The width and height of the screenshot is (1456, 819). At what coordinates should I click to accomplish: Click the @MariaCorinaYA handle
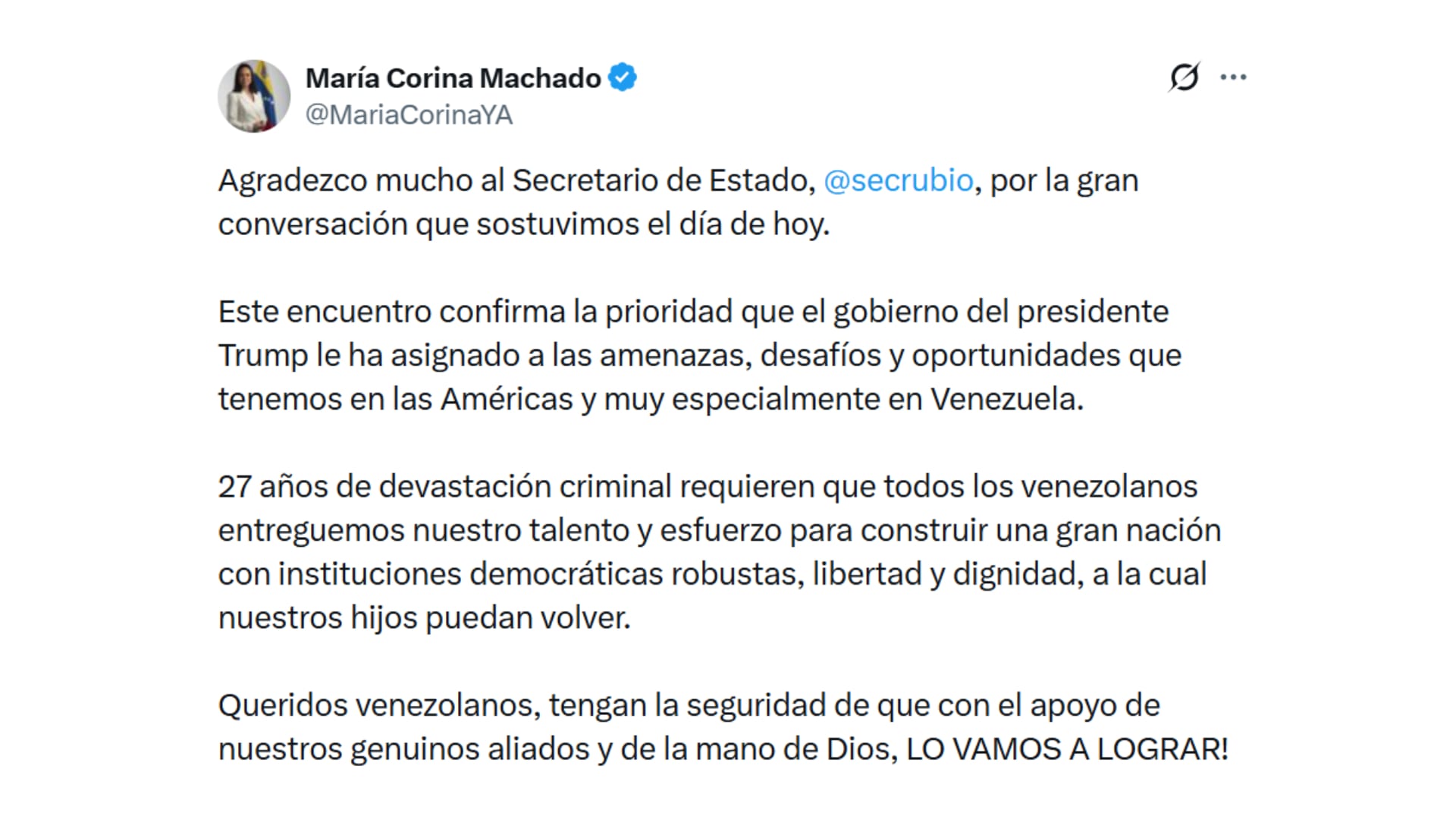tap(409, 115)
